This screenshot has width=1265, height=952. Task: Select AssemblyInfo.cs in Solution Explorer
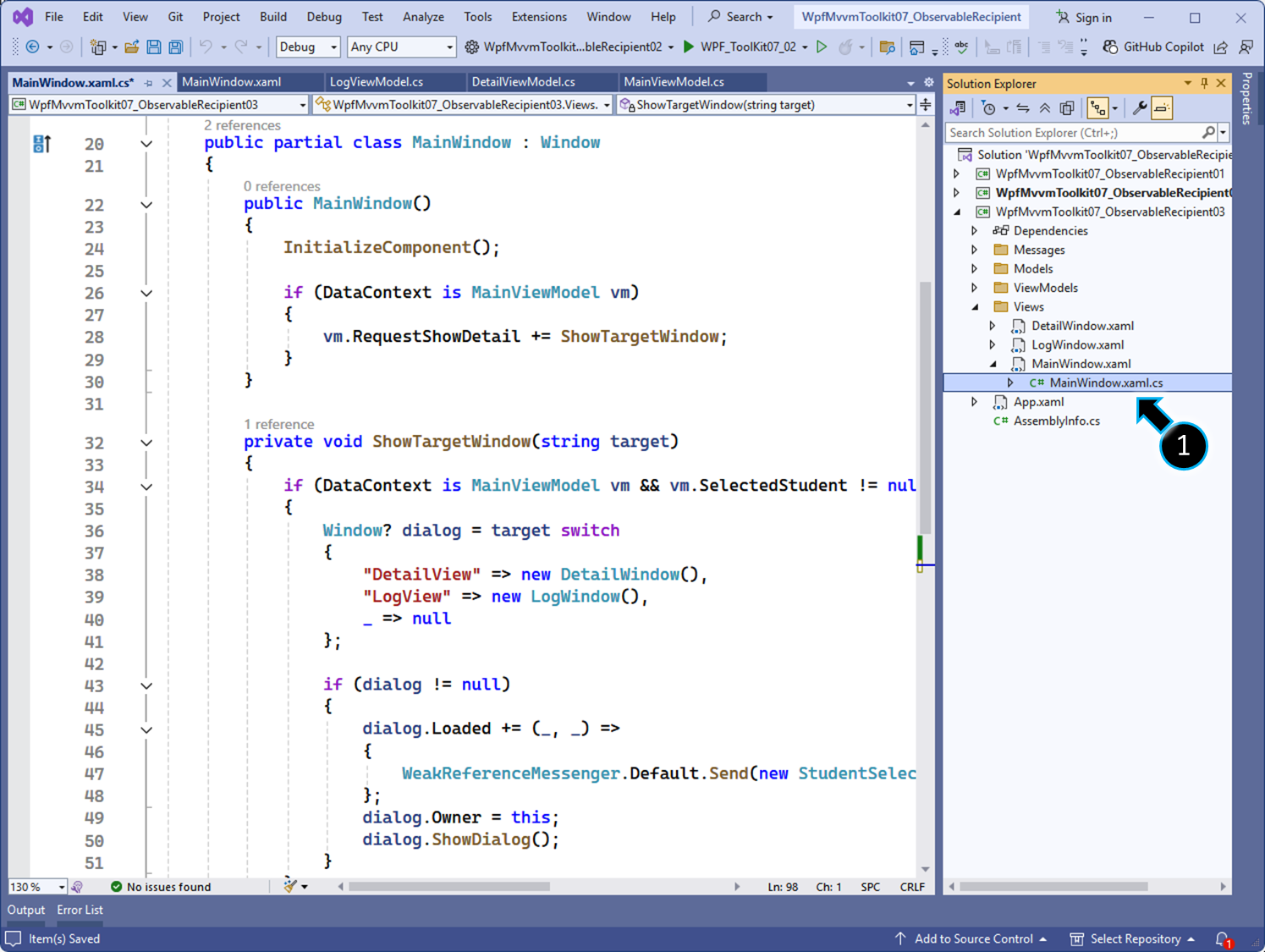point(1056,421)
